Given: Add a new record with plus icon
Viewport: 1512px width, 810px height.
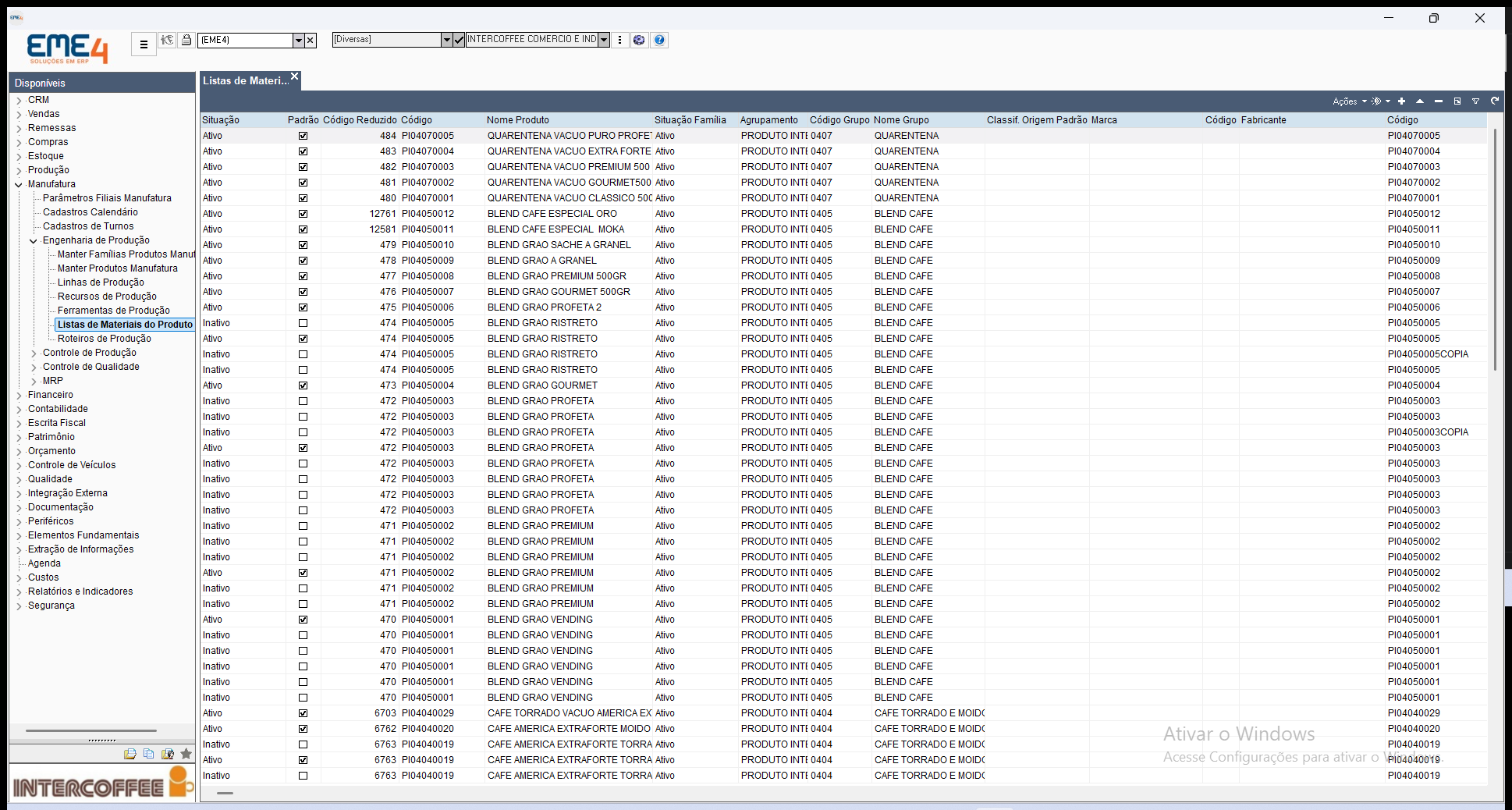Looking at the screenshot, I should point(1401,101).
